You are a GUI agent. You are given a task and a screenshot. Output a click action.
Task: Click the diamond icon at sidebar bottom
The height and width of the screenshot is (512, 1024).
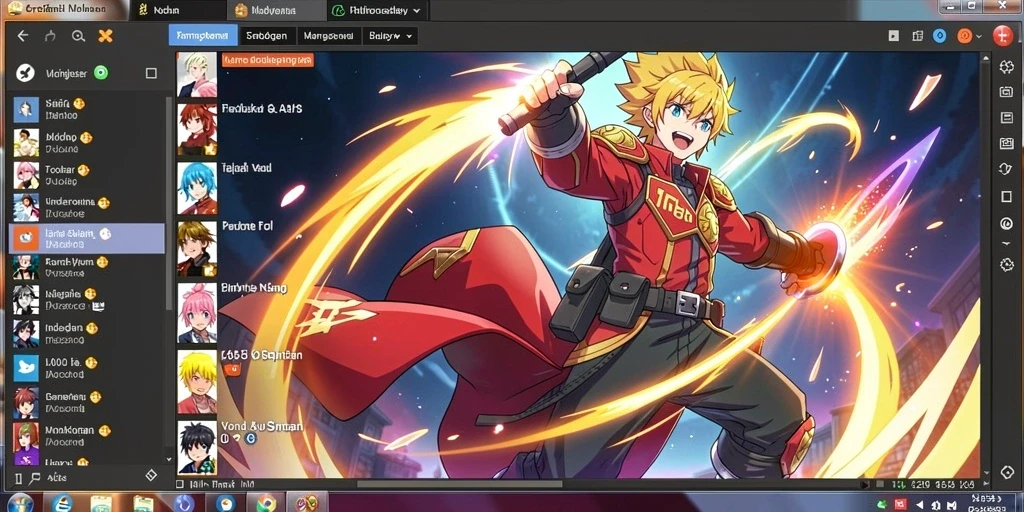[151, 476]
